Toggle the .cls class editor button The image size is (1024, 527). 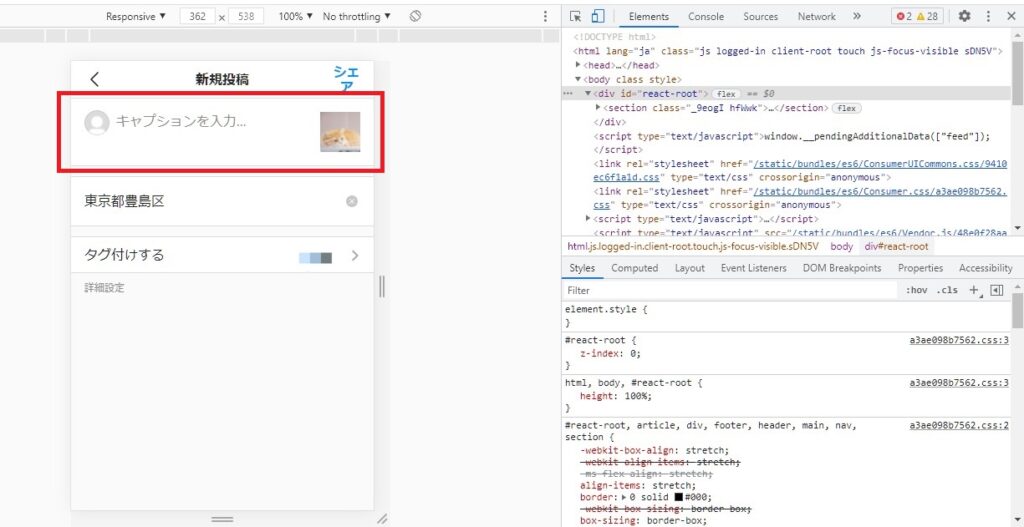click(x=947, y=290)
